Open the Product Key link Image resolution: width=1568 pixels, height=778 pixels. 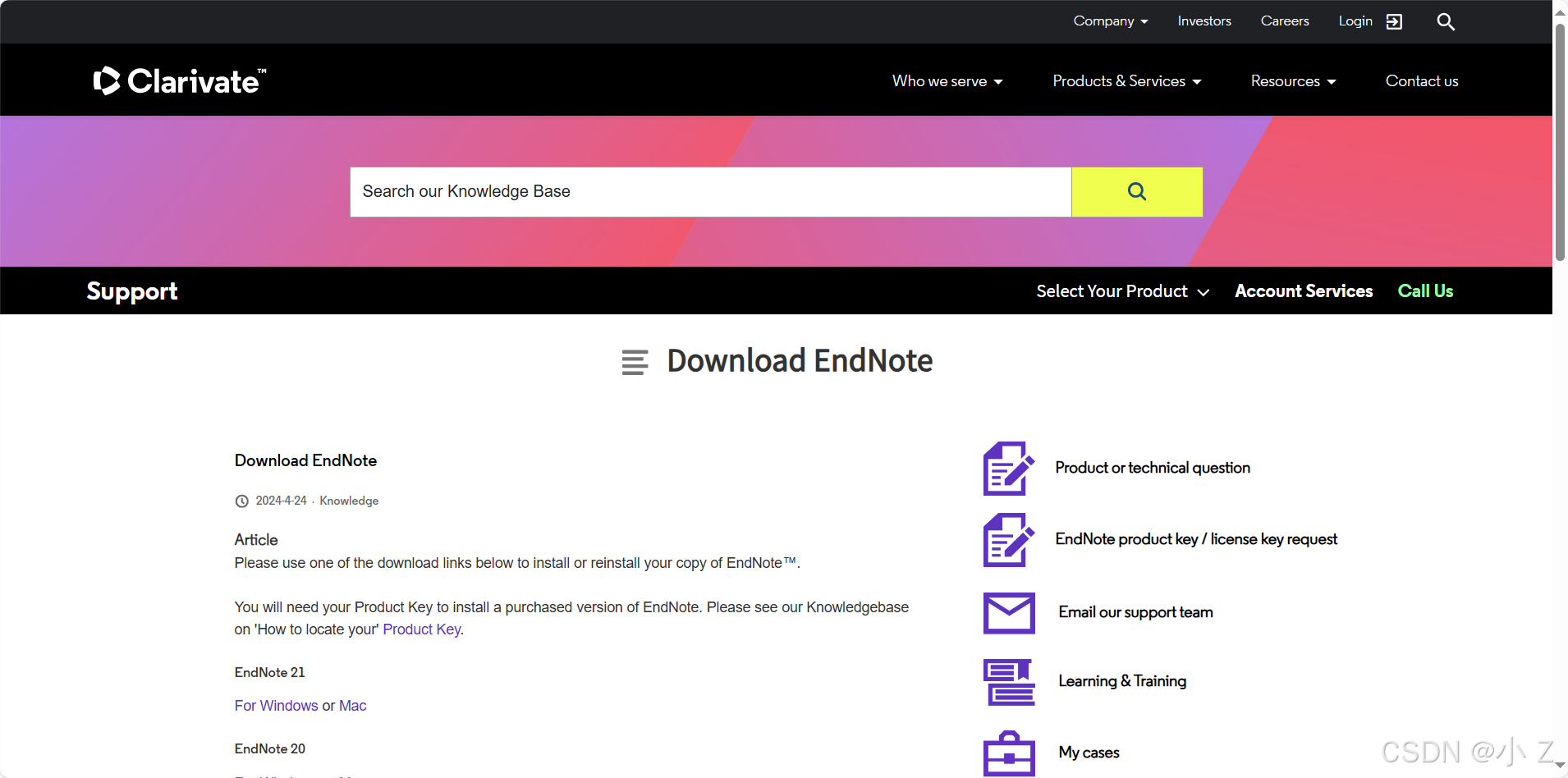pos(422,629)
